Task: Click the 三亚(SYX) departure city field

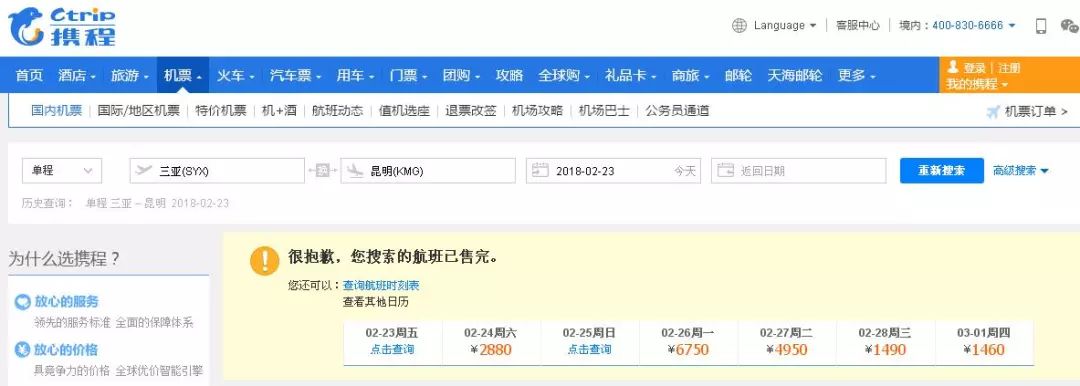Action: tap(217, 171)
